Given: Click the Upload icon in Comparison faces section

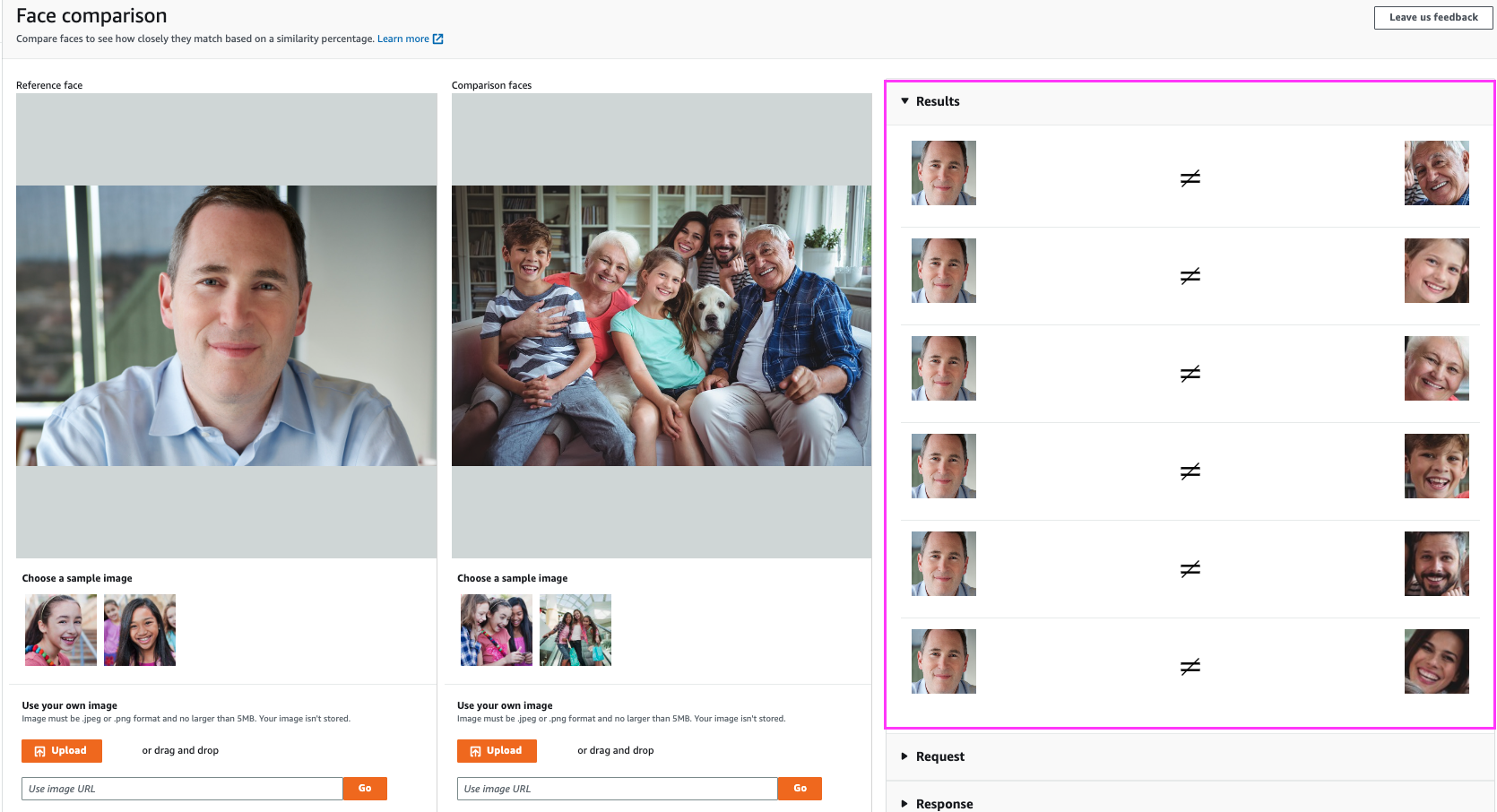Looking at the screenshot, I should pyautogui.click(x=473, y=750).
